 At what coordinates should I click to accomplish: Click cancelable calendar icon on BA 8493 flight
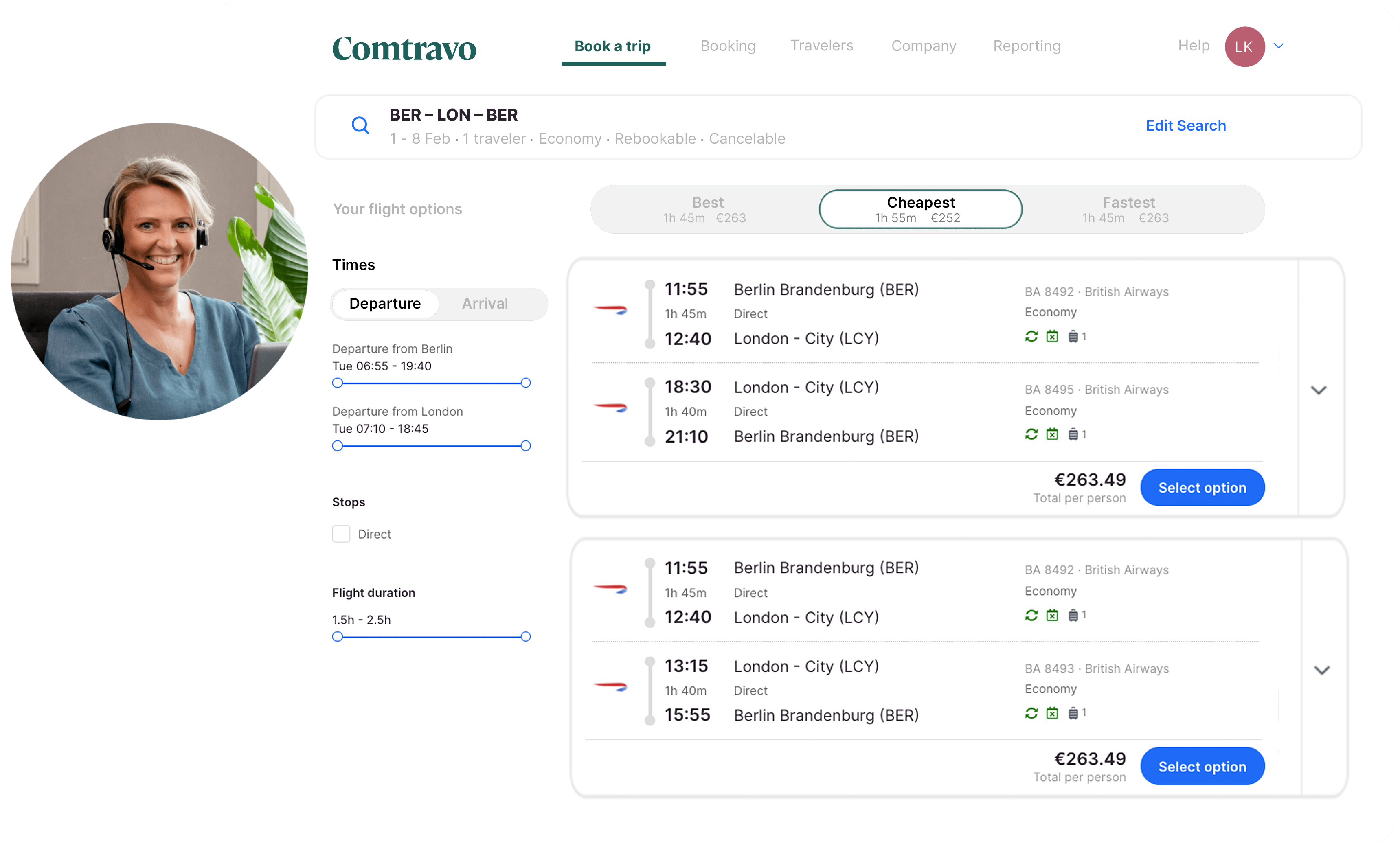[1052, 713]
